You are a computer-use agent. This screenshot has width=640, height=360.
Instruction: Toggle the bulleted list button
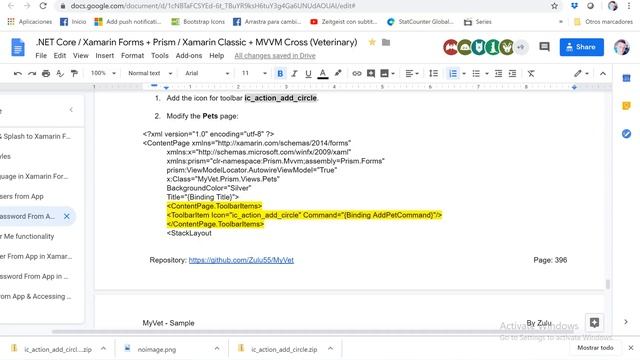(x=476, y=73)
